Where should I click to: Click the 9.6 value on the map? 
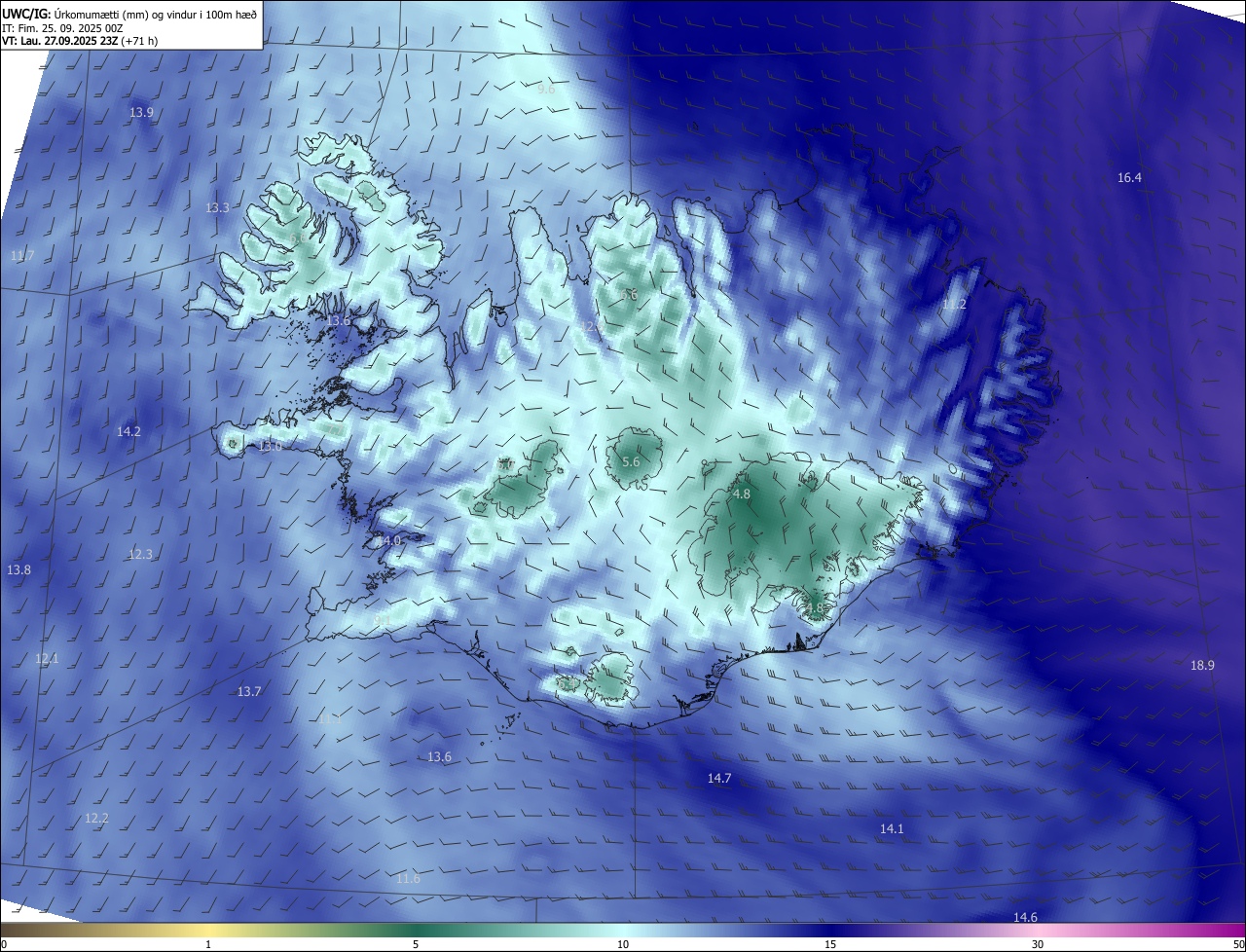[x=546, y=90]
